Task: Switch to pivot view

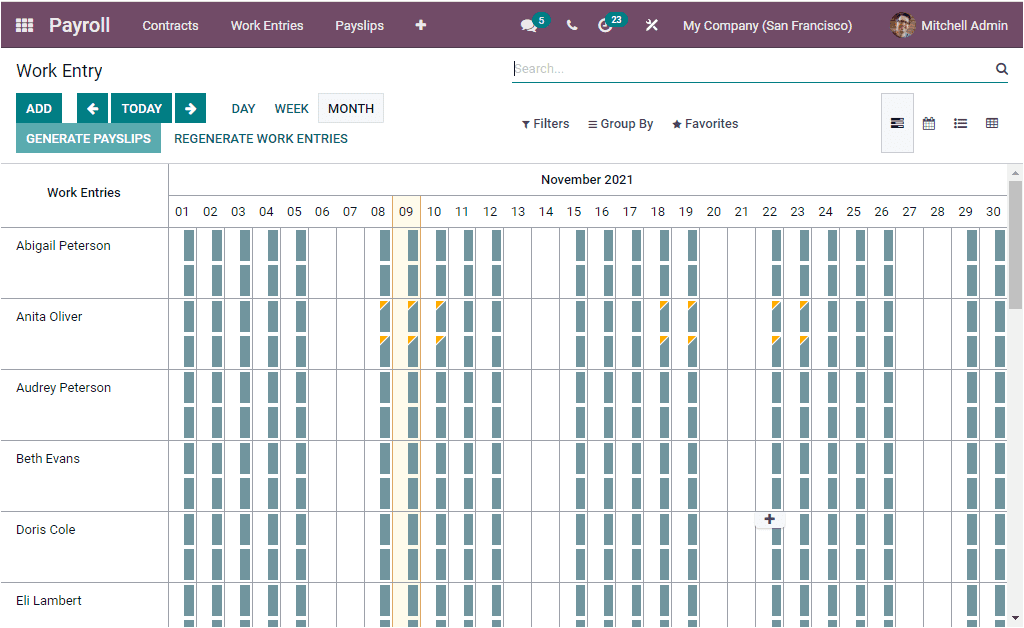Action: click(992, 122)
